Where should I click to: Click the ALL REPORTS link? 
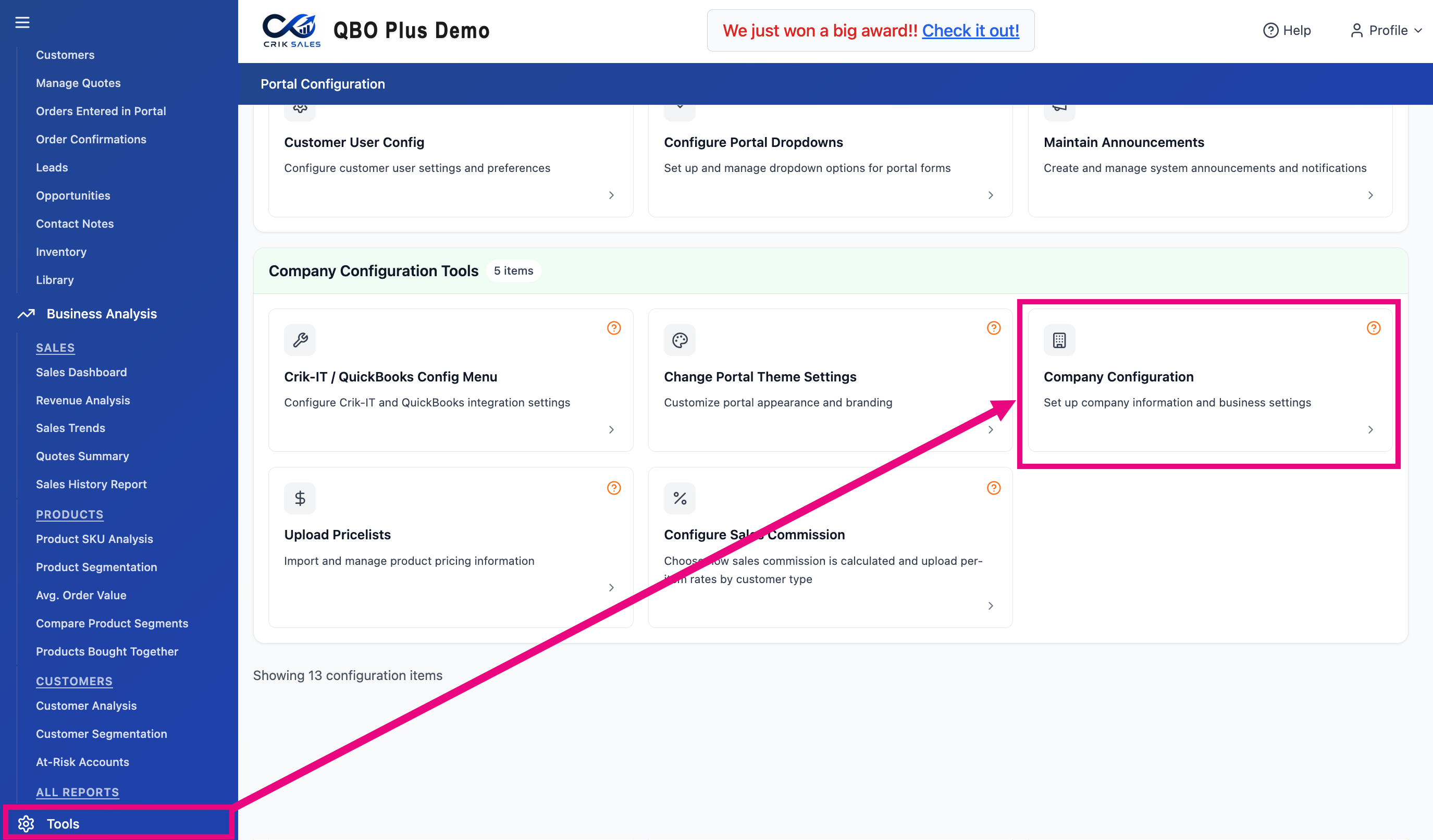pos(77,792)
